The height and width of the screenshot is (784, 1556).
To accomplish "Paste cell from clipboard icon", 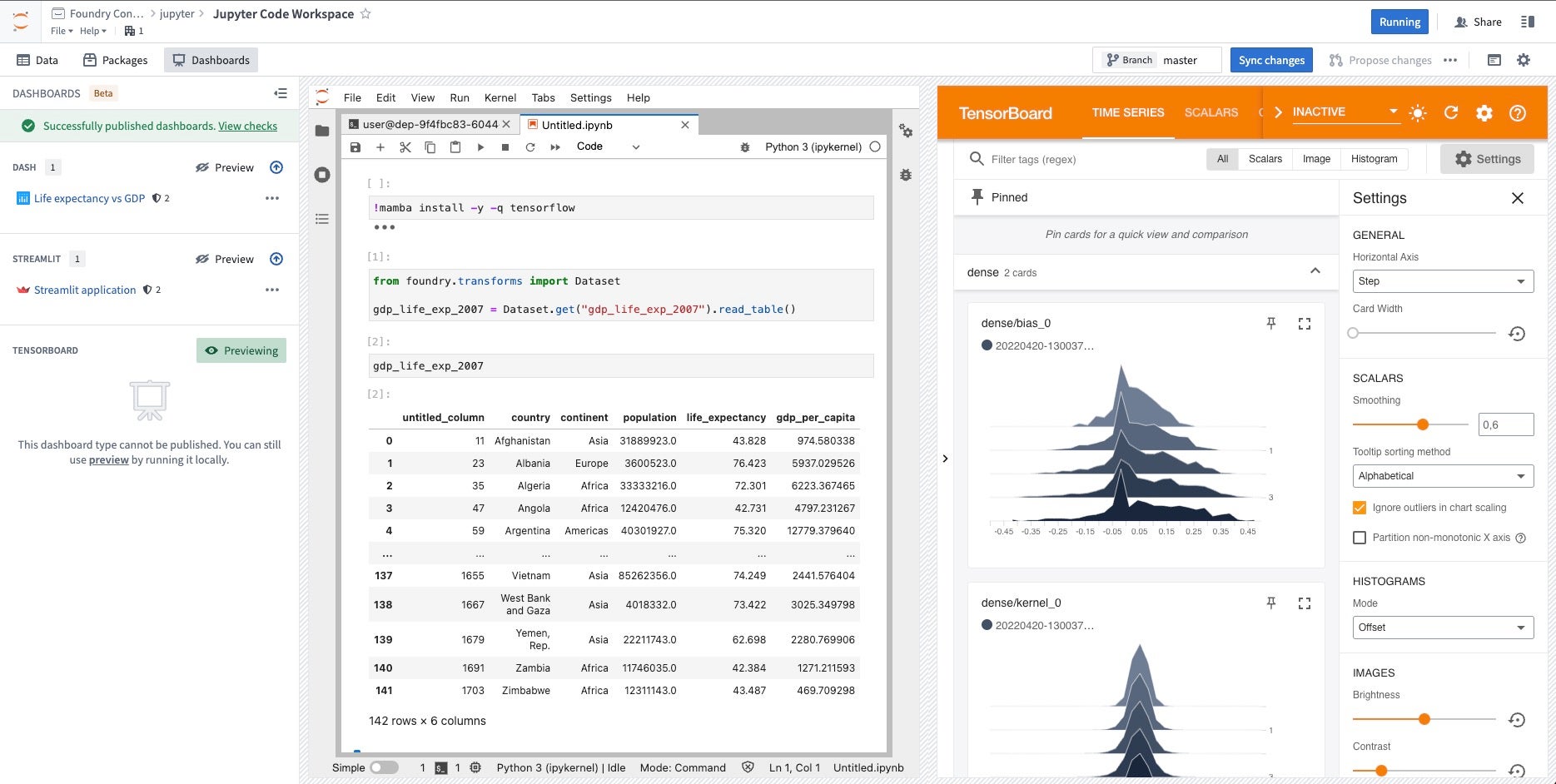I will pyautogui.click(x=455, y=147).
